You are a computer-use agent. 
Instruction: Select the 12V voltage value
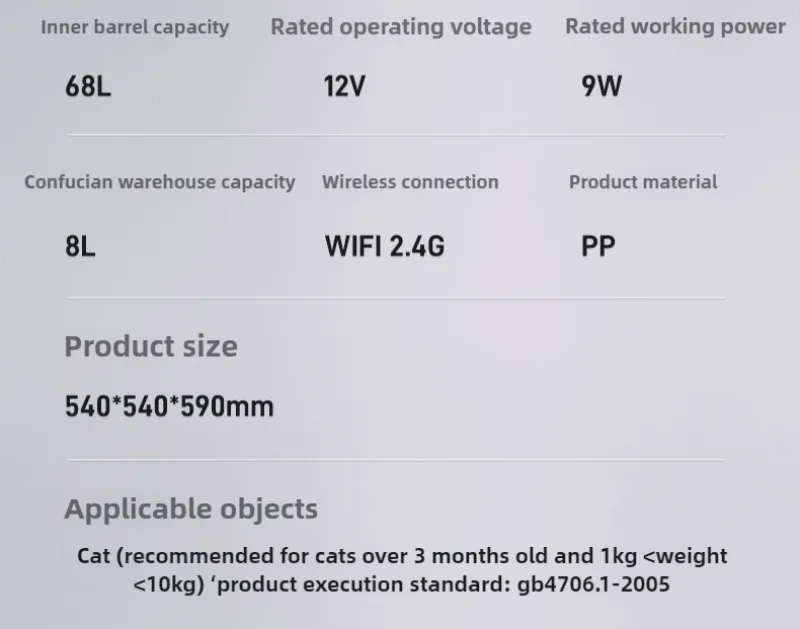coord(345,86)
